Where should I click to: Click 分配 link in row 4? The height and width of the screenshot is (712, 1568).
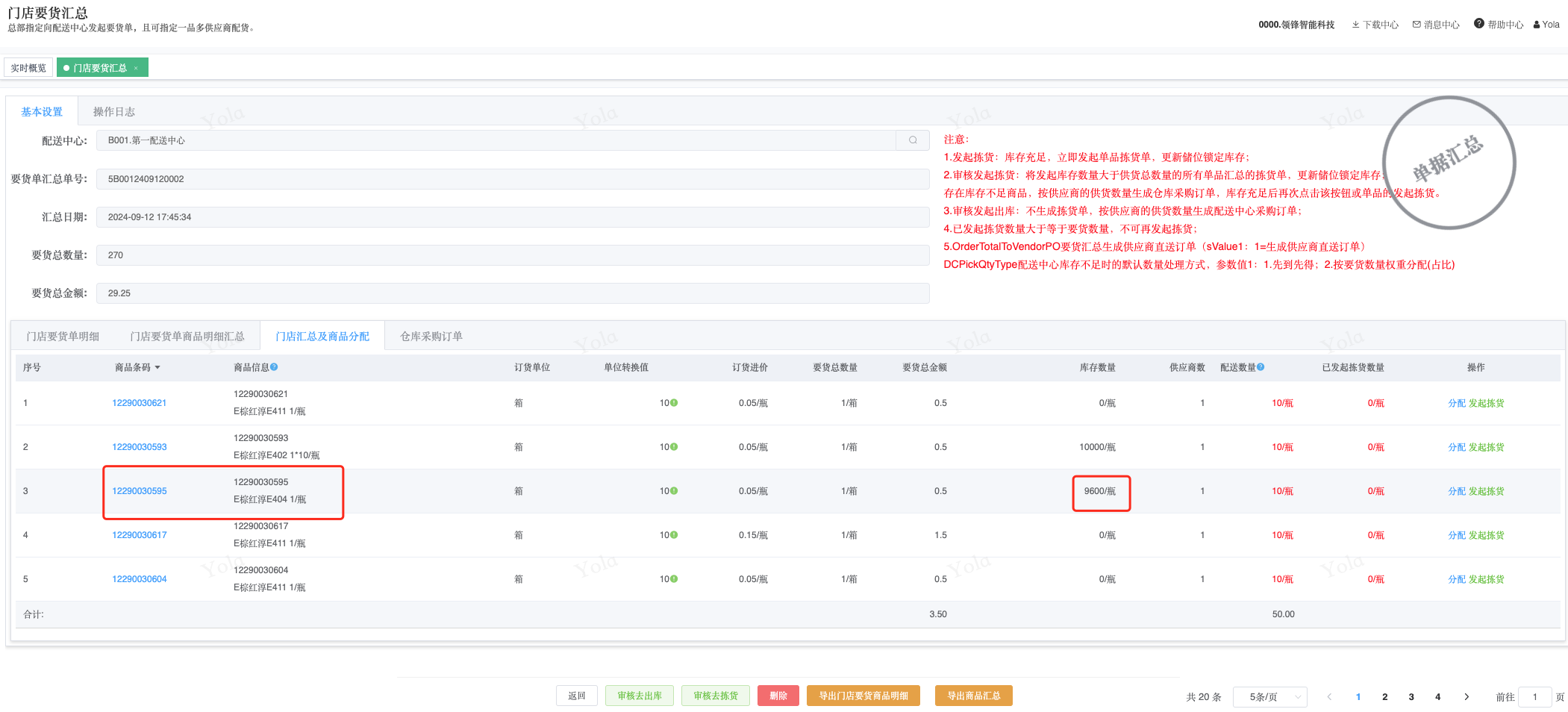tap(1456, 535)
